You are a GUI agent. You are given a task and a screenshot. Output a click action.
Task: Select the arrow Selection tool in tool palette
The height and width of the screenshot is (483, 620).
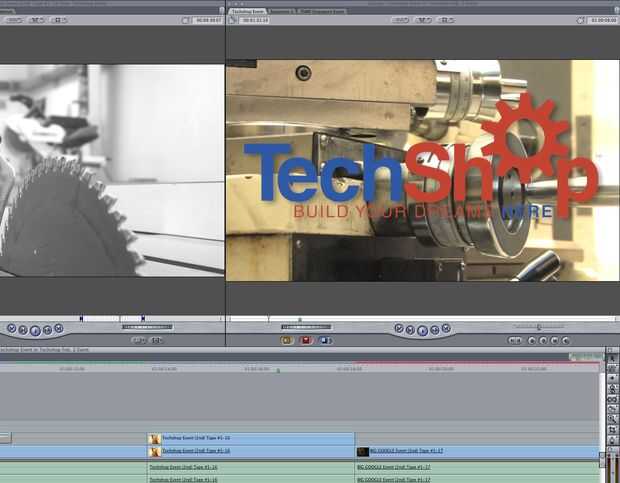click(x=612, y=358)
